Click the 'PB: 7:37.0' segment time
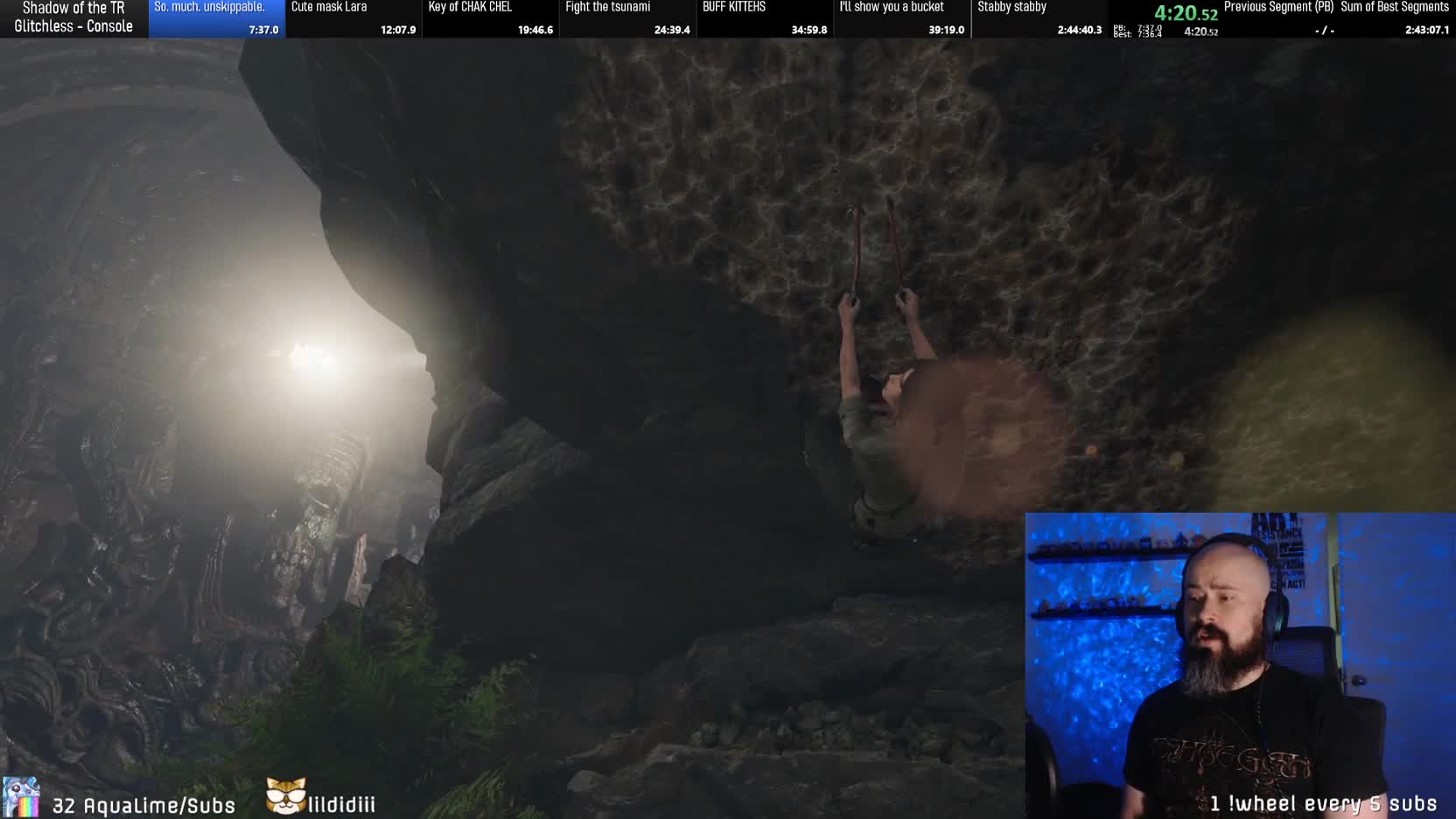 tap(1137, 28)
